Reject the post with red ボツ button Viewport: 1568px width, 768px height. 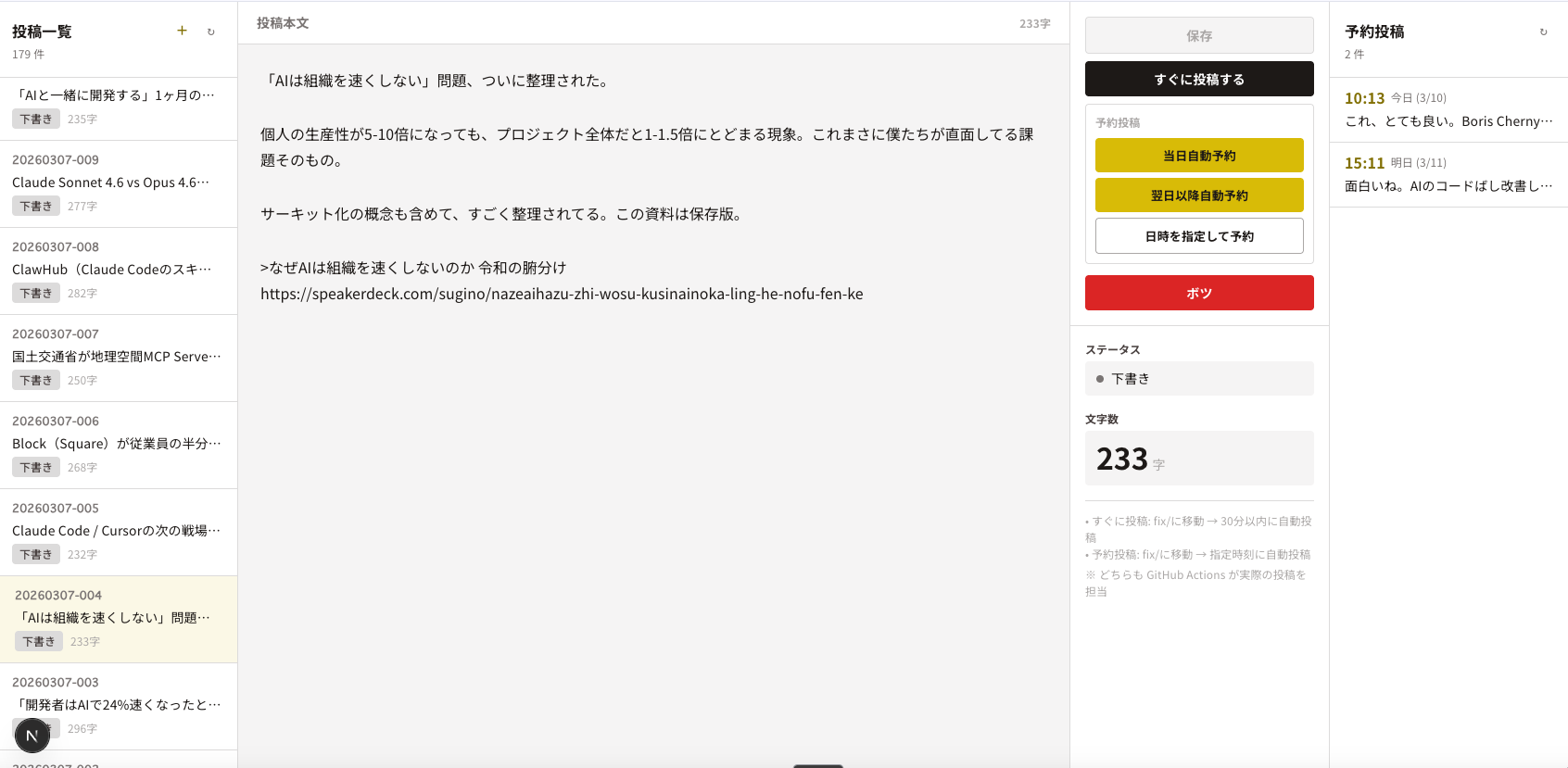(1198, 293)
